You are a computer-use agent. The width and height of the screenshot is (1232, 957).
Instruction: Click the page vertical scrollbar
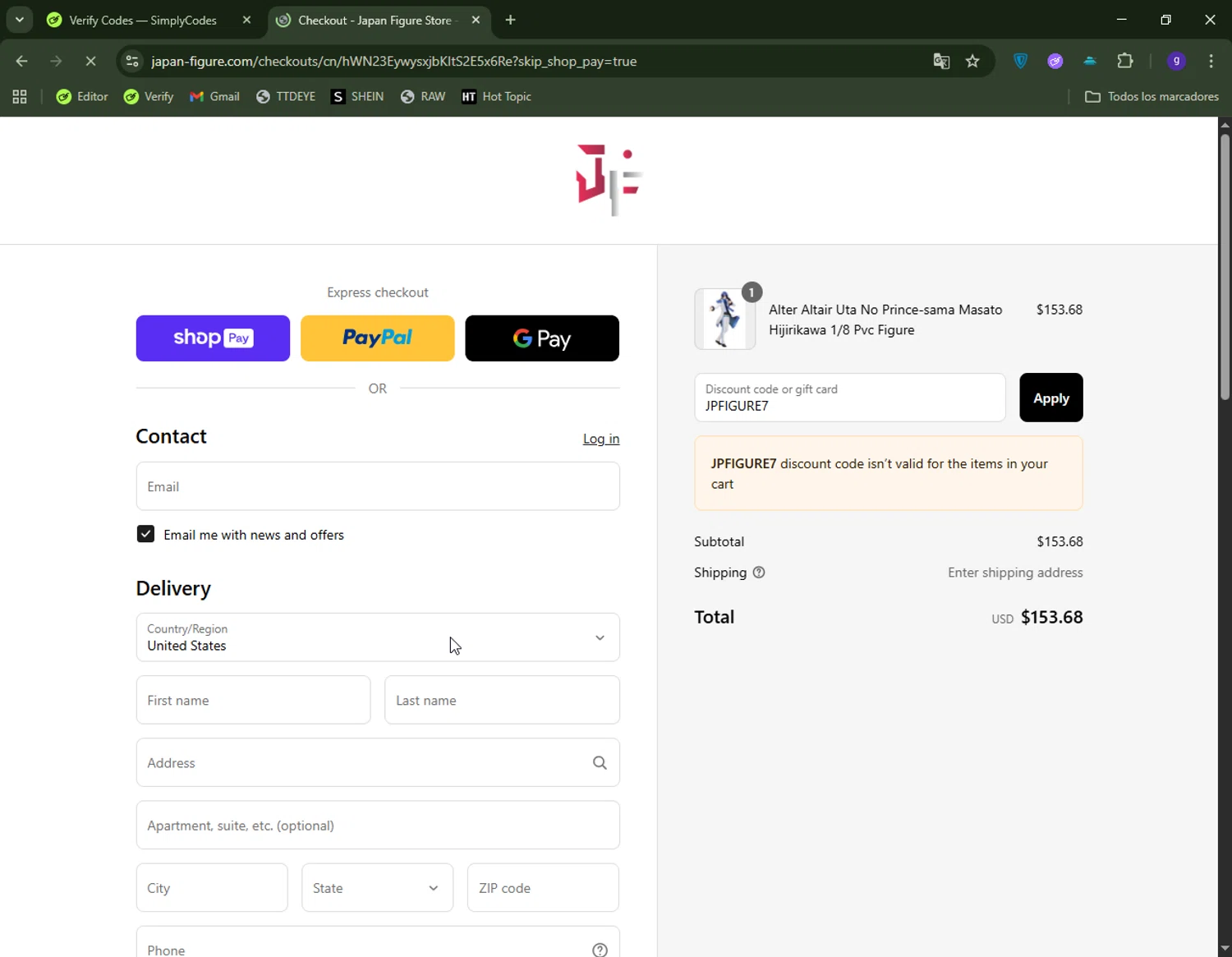tap(1225, 267)
